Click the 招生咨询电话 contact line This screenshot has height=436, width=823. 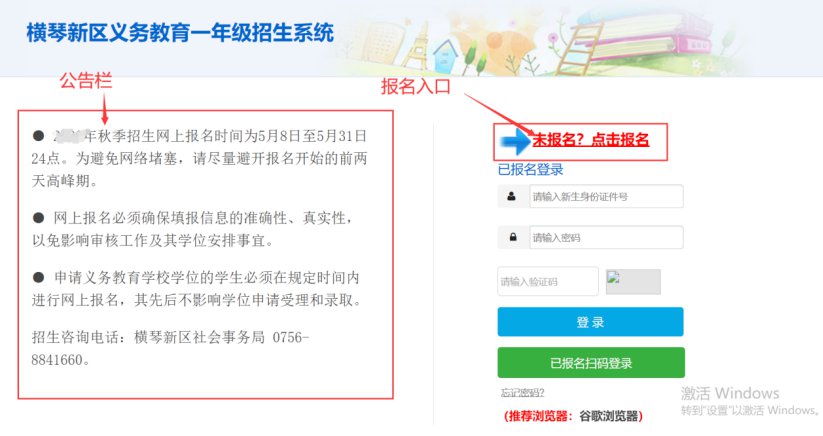pos(171,348)
